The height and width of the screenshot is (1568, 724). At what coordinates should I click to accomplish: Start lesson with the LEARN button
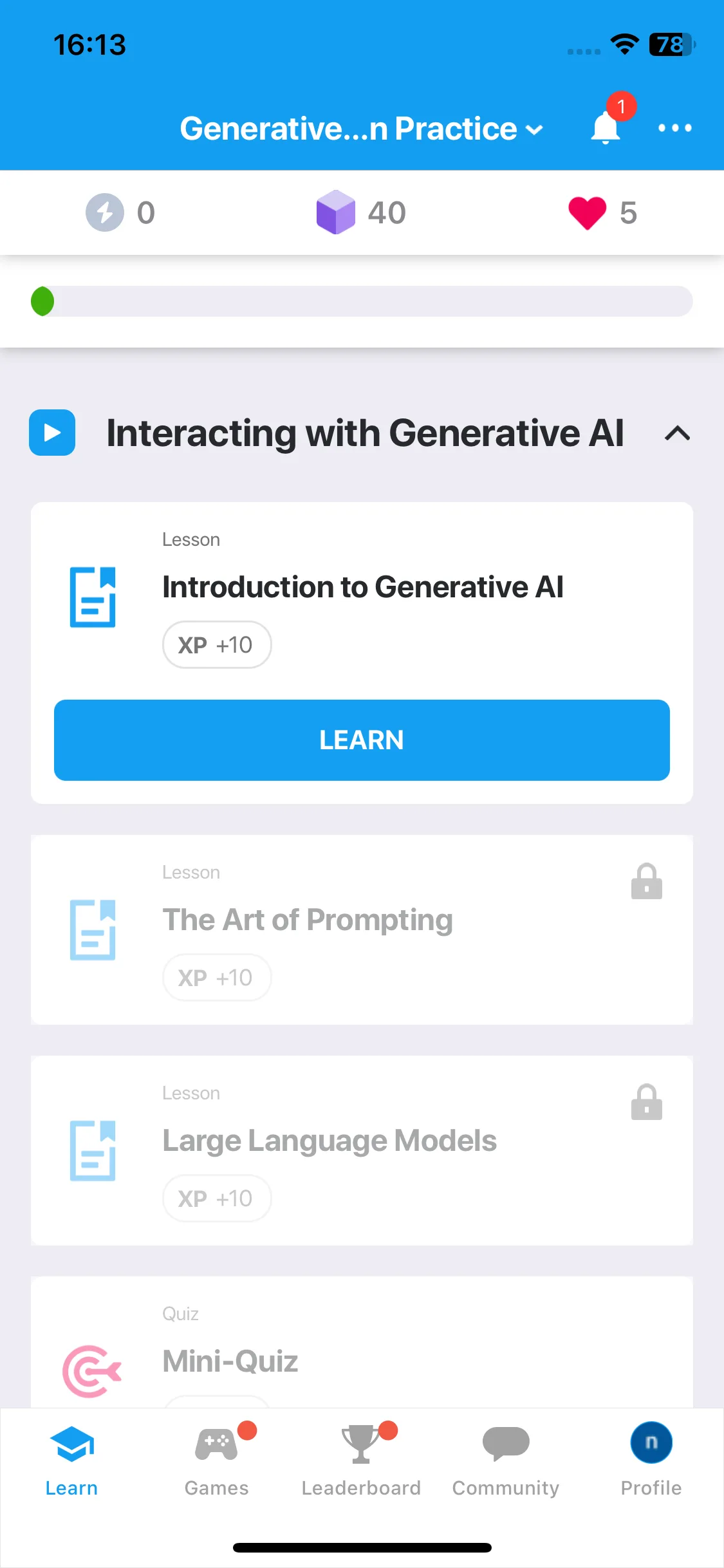click(x=362, y=740)
